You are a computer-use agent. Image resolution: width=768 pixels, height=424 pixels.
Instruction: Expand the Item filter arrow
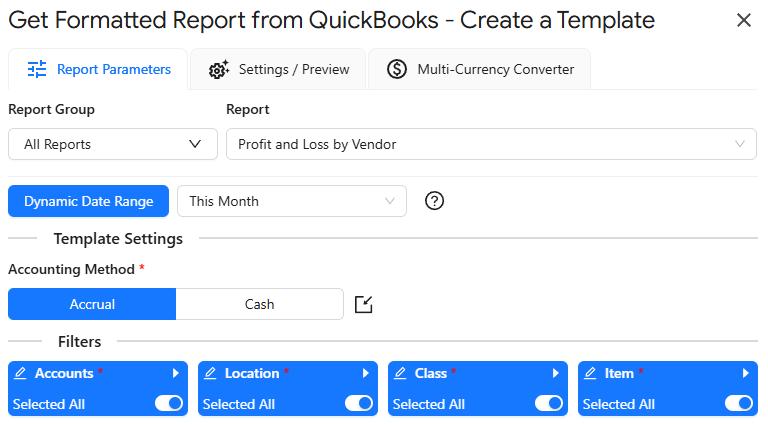[746, 373]
